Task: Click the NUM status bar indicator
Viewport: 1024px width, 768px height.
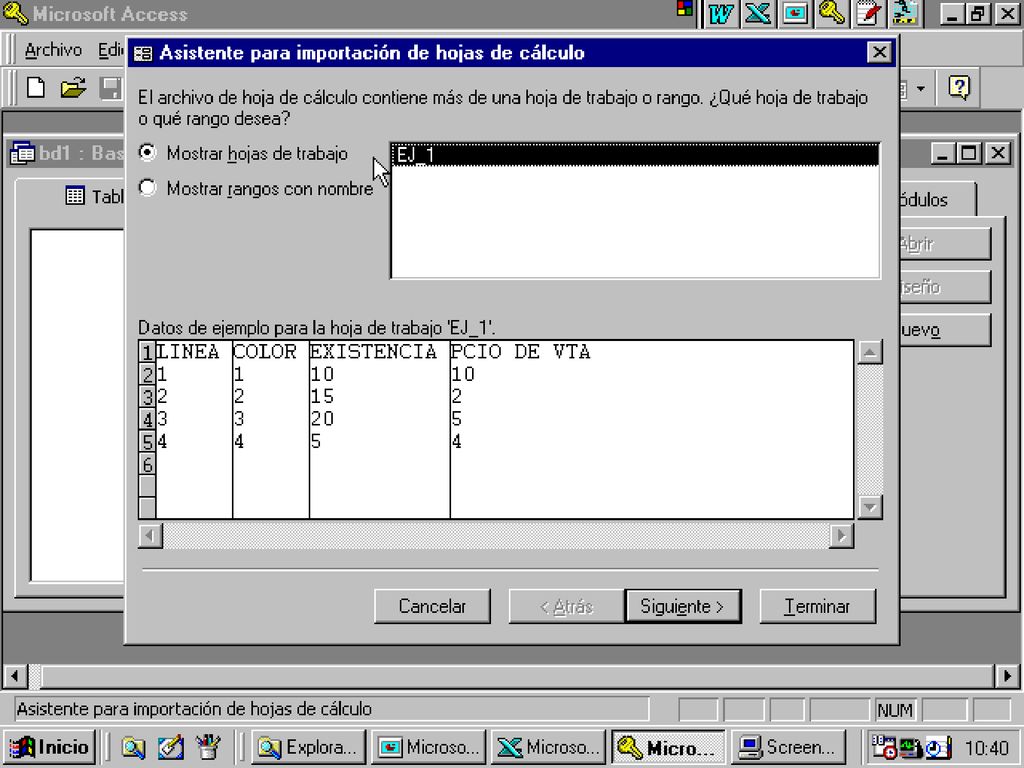Action: click(x=894, y=710)
